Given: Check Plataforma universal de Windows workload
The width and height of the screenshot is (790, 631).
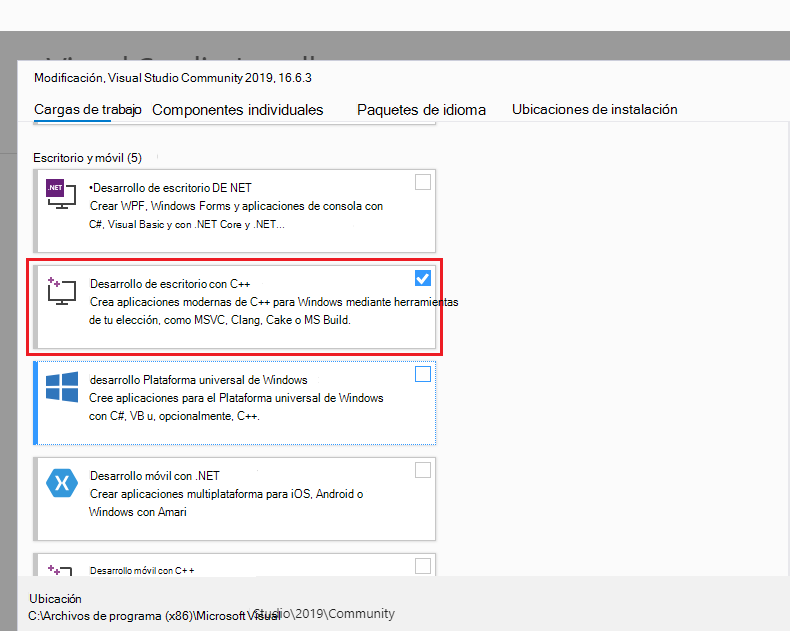Looking at the screenshot, I should pos(423,374).
